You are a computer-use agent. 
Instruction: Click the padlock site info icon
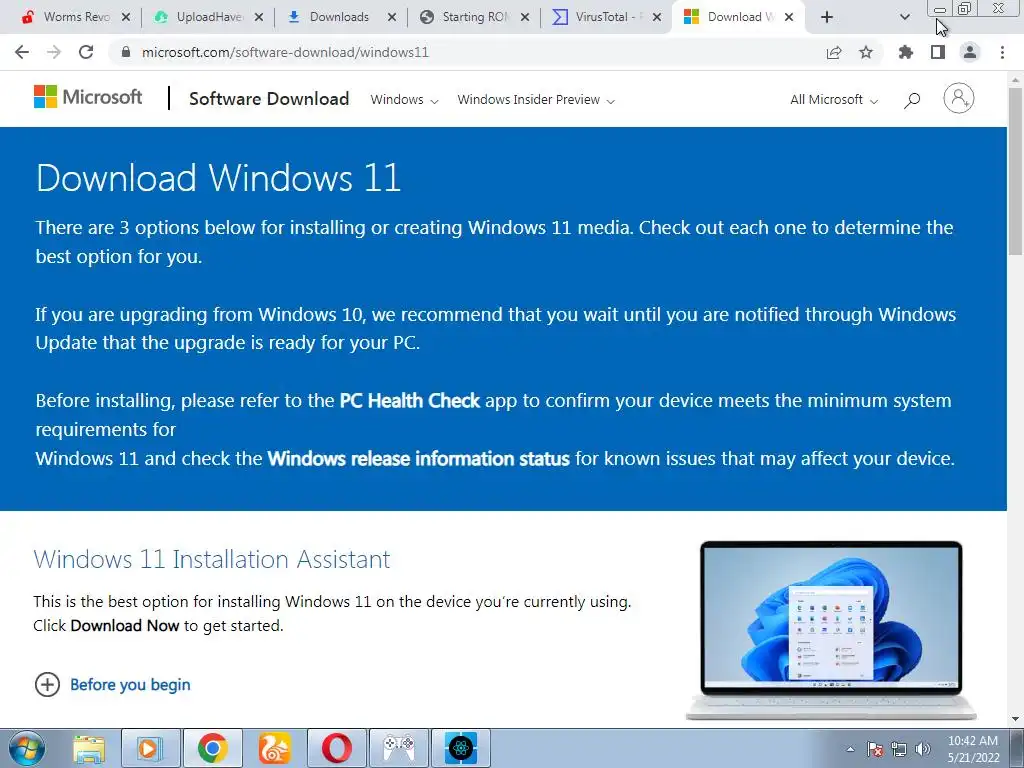tap(126, 52)
